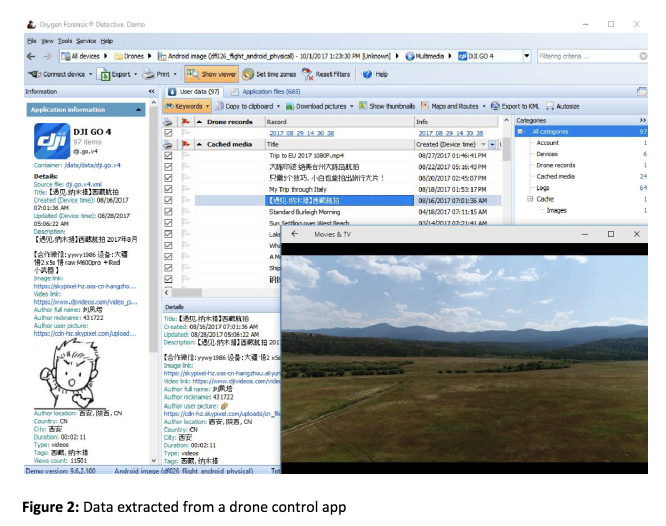Screen dimensions: 666x526
Task: Open the Export dropdown arrow
Action: point(135,74)
